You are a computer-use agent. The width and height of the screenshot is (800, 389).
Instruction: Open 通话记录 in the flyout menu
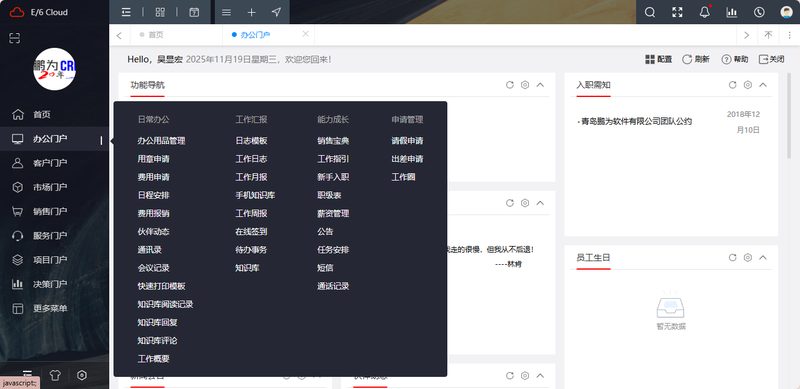333,286
